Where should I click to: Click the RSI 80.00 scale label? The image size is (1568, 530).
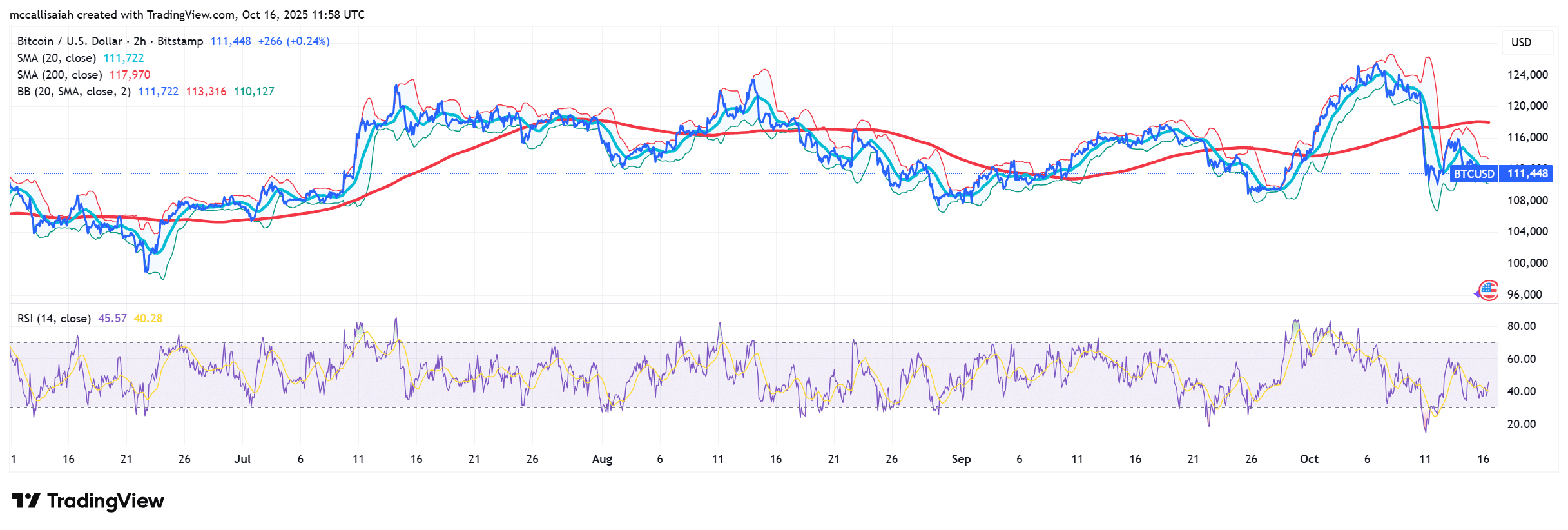(1521, 326)
